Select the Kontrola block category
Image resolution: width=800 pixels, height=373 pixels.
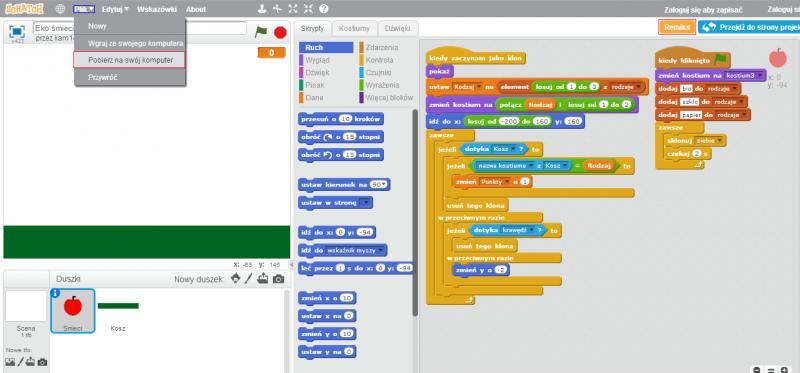tap(386, 60)
